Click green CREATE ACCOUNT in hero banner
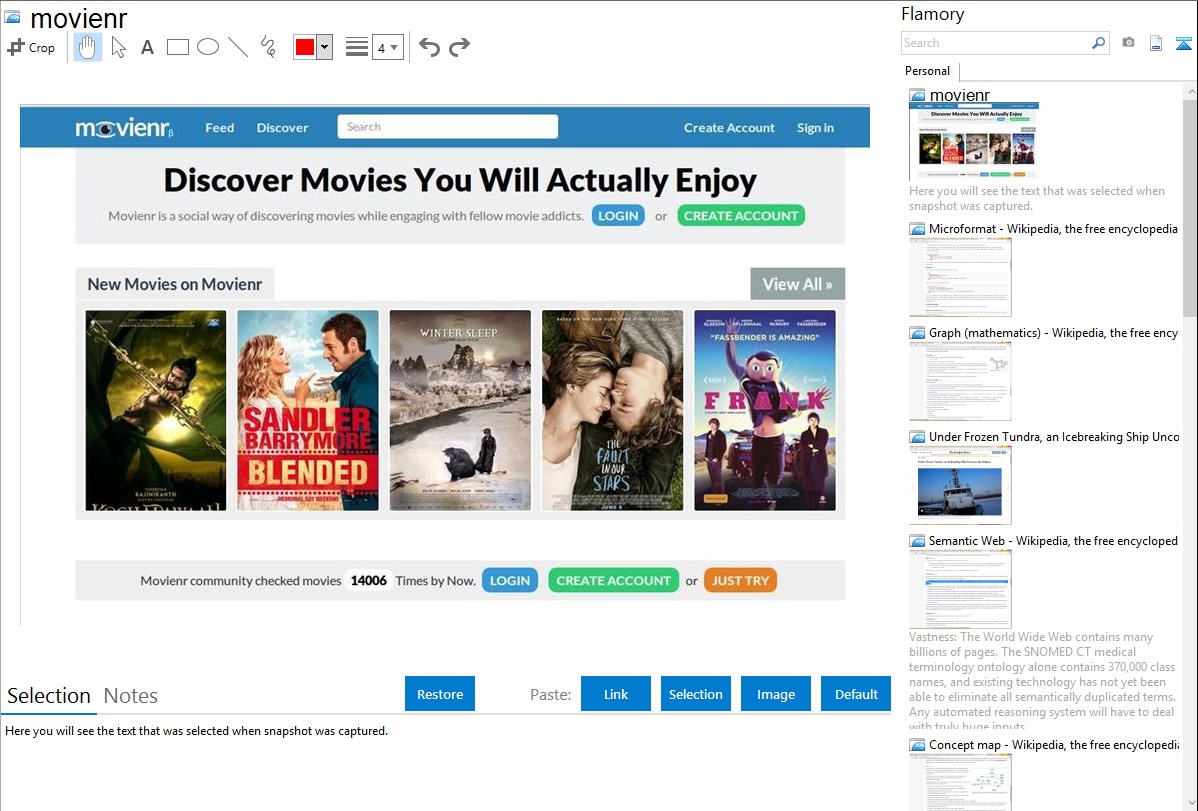Screen dimensions: 1198x811 (741, 216)
